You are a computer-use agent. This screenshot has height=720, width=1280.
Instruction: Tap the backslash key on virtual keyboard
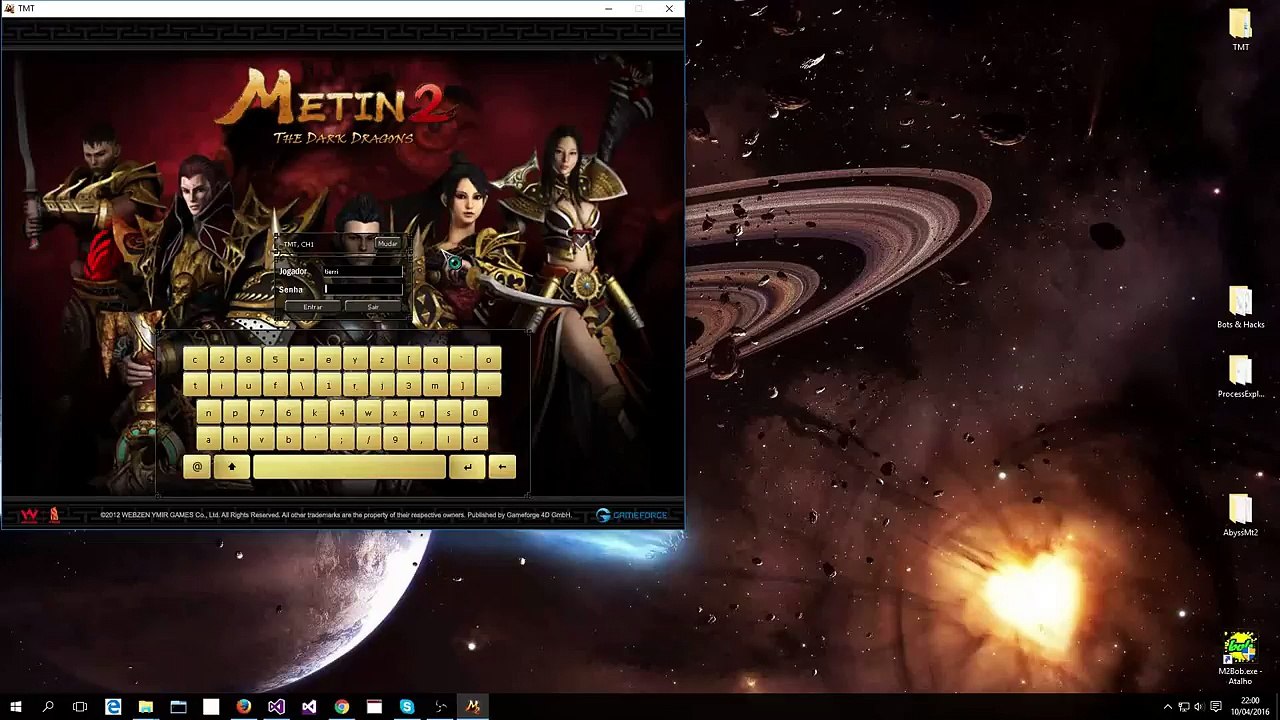[301, 386]
